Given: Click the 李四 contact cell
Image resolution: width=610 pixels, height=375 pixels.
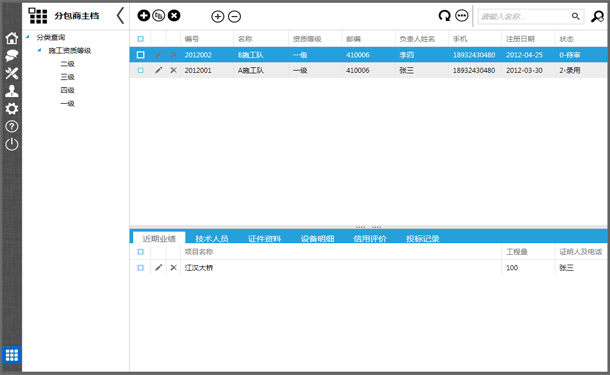Looking at the screenshot, I should 407,55.
